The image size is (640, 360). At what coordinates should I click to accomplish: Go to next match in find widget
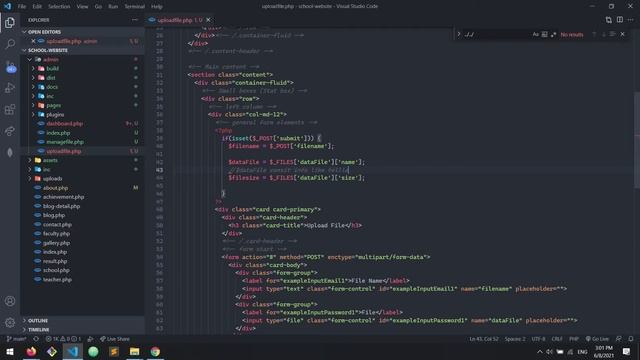click(603, 34)
